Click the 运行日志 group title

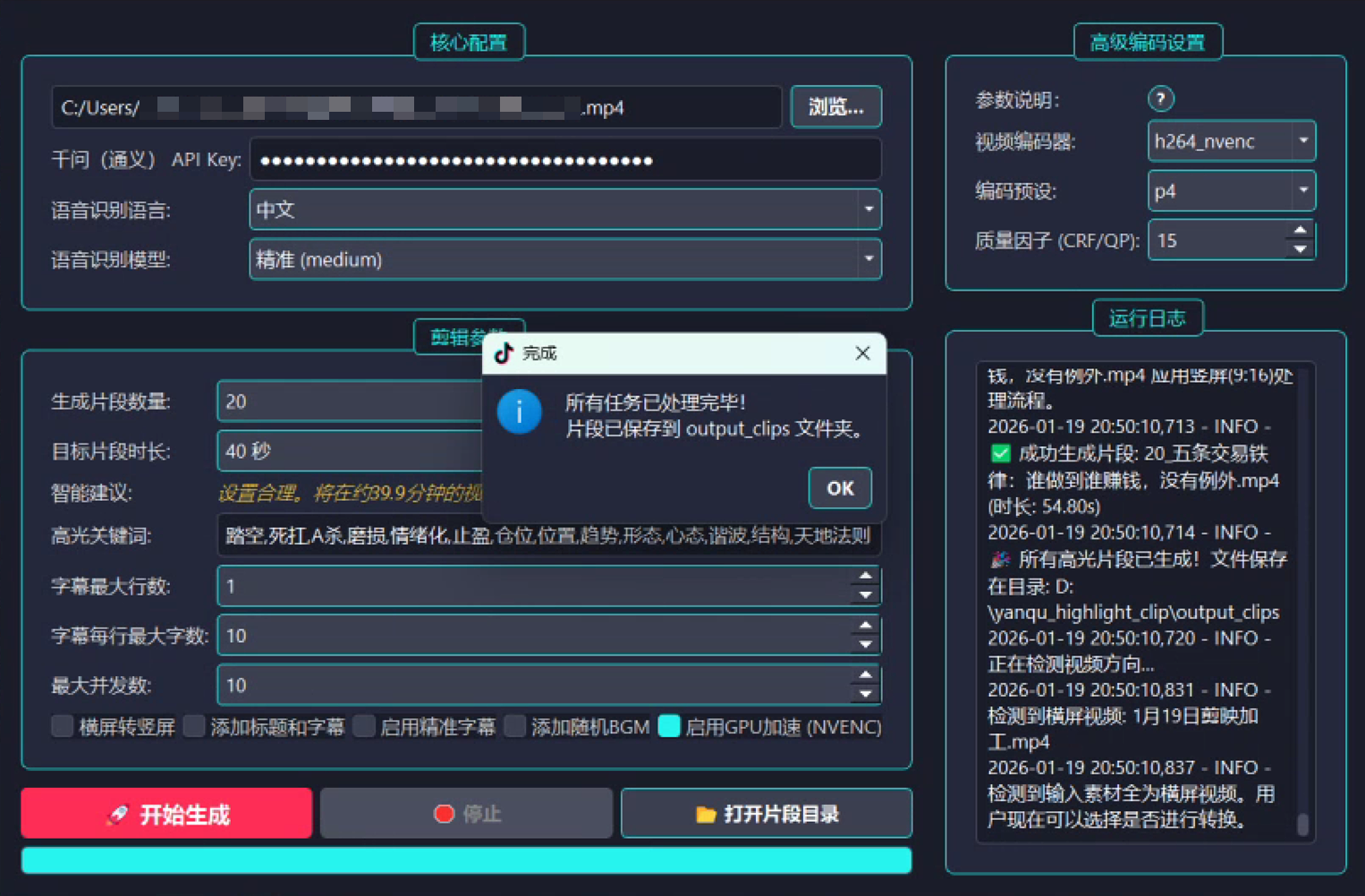coord(1148,318)
